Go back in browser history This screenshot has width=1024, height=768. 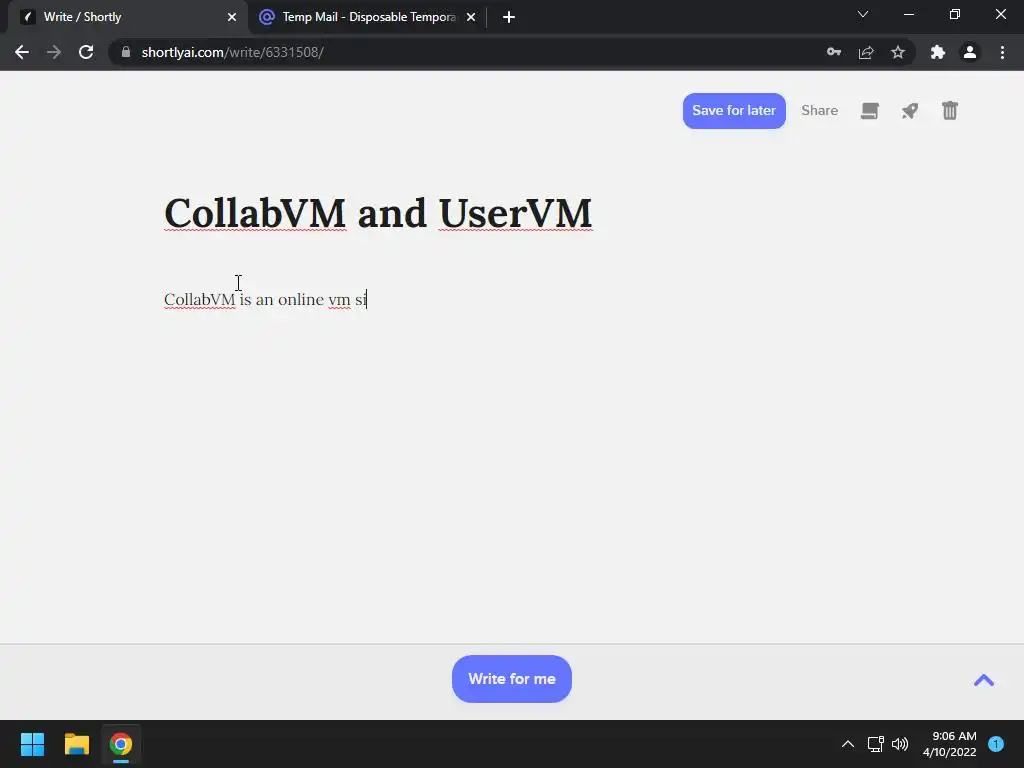[22, 52]
